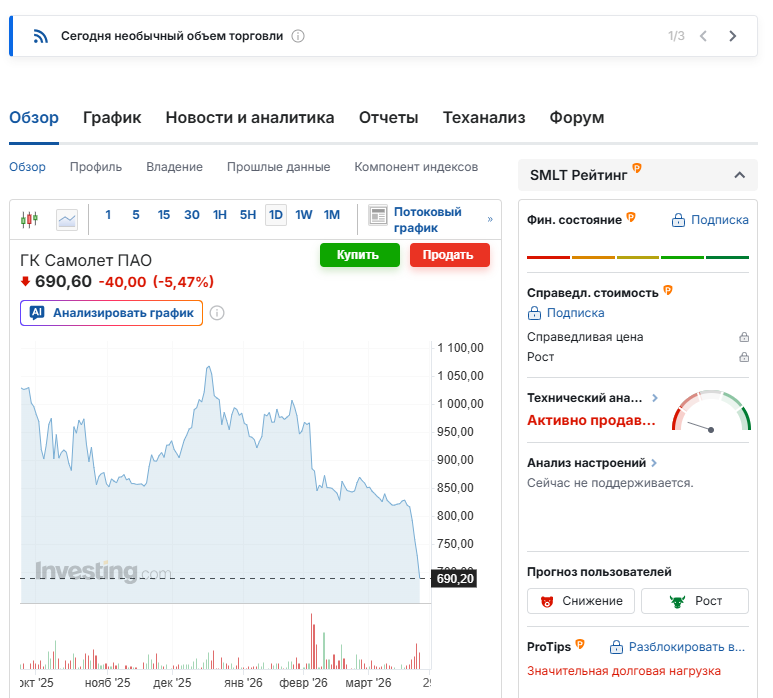This screenshot has height=698, width=773.
Task: Click the financial health color bar
Action: tap(638, 257)
